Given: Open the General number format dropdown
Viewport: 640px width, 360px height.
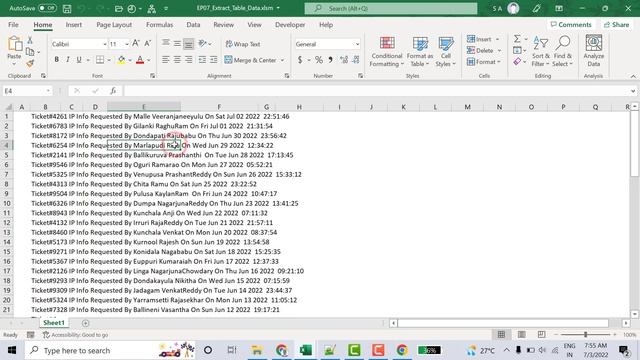Looking at the screenshot, I should [357, 44].
